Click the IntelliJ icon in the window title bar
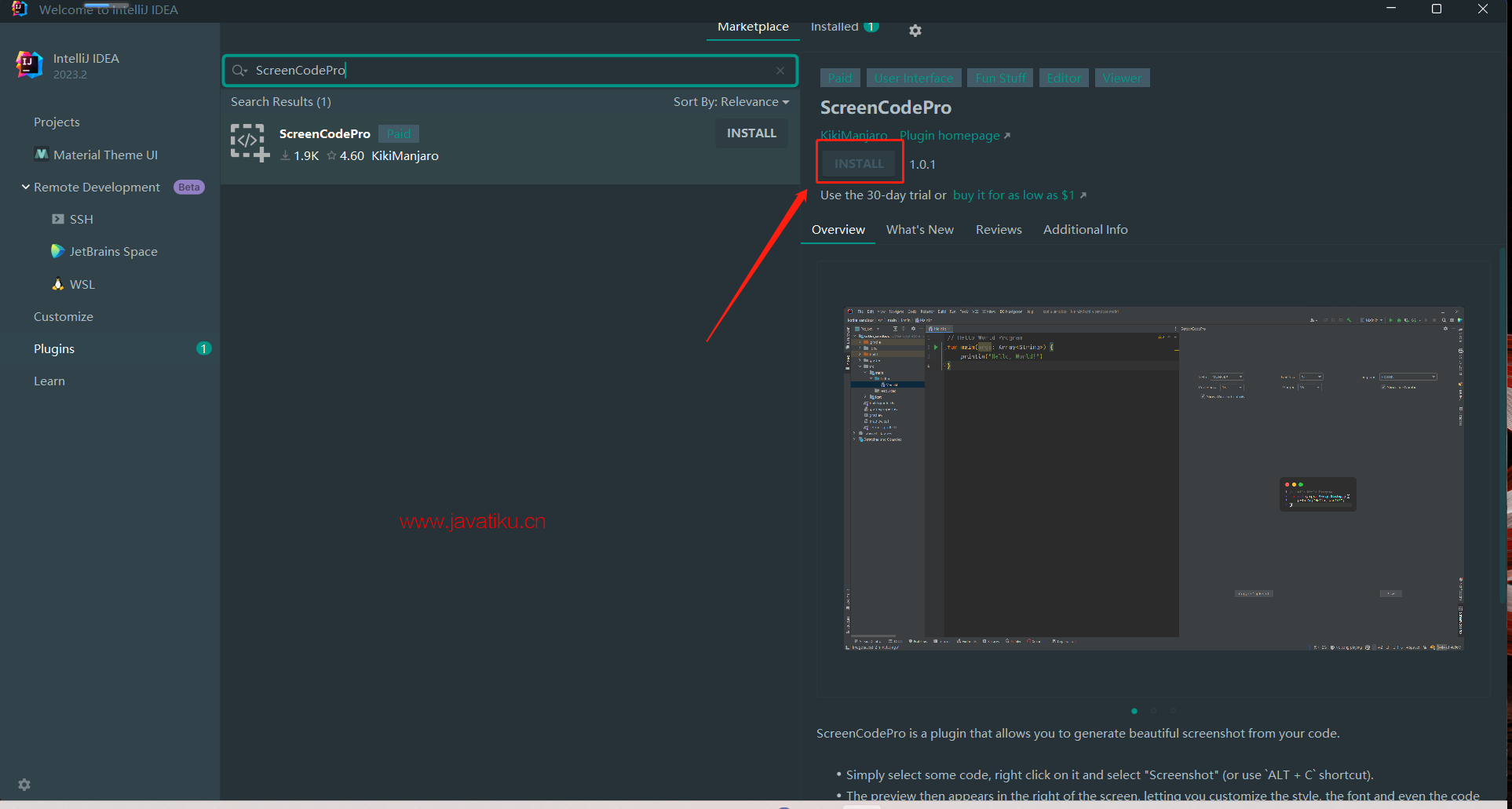 (x=20, y=9)
